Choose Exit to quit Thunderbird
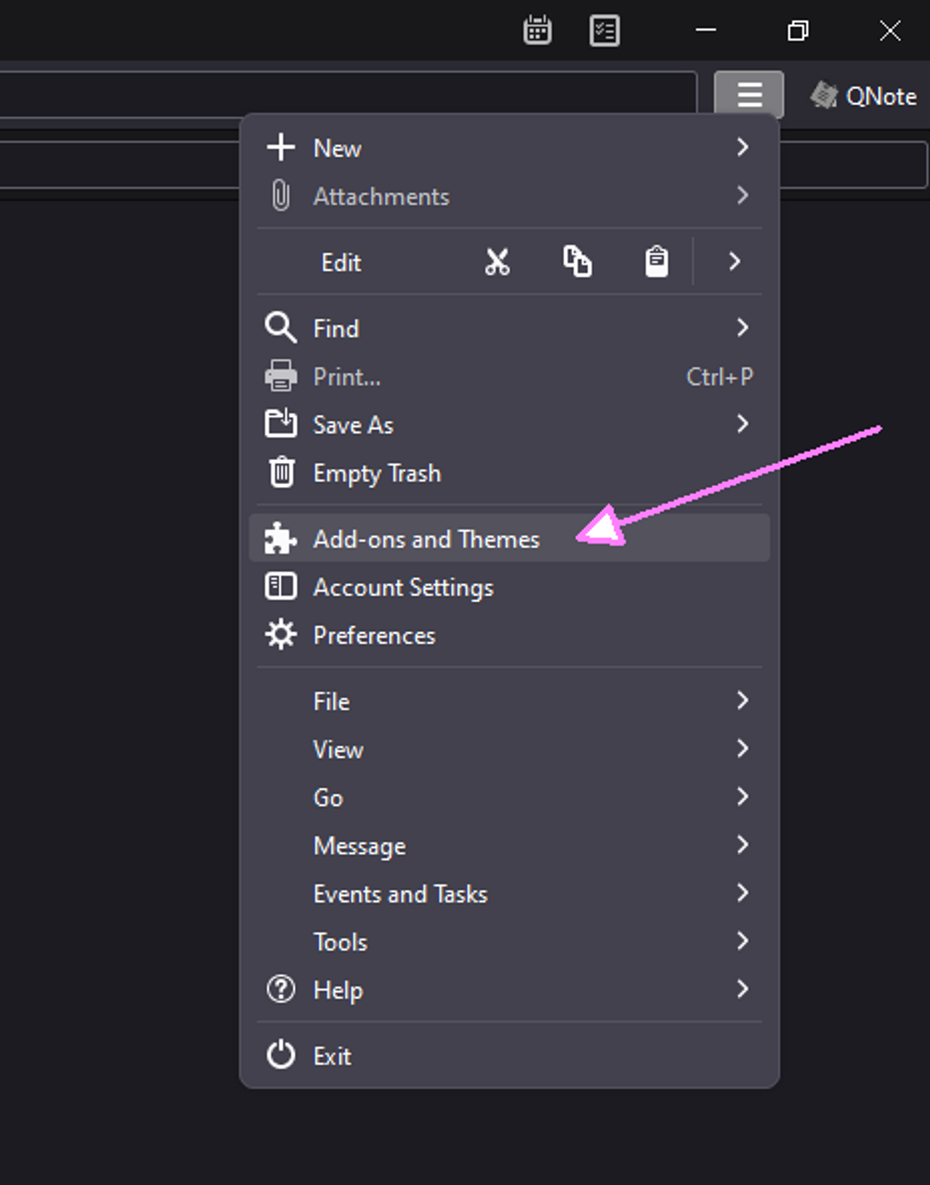The width and height of the screenshot is (930, 1185). tap(332, 1056)
